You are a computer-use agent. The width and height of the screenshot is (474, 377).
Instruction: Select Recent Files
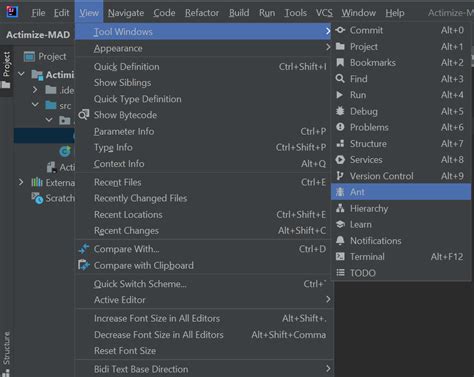click(x=203, y=182)
